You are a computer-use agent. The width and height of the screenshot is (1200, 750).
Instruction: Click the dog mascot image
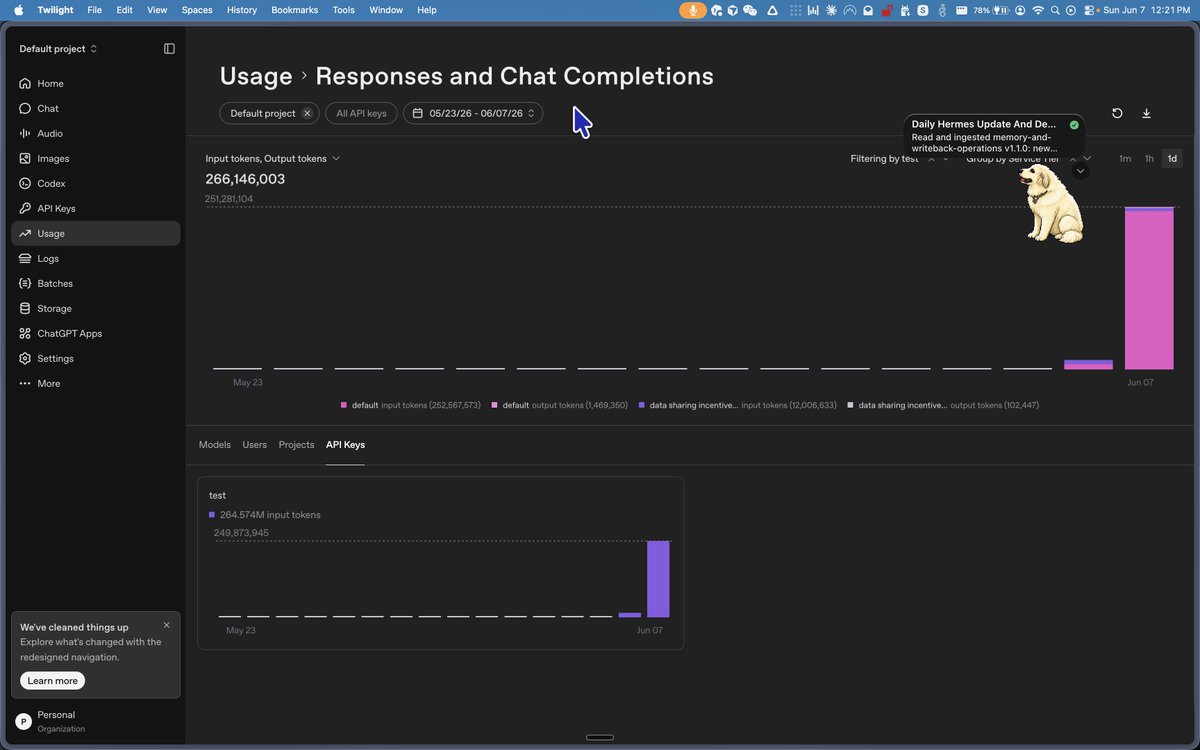coord(1051,205)
